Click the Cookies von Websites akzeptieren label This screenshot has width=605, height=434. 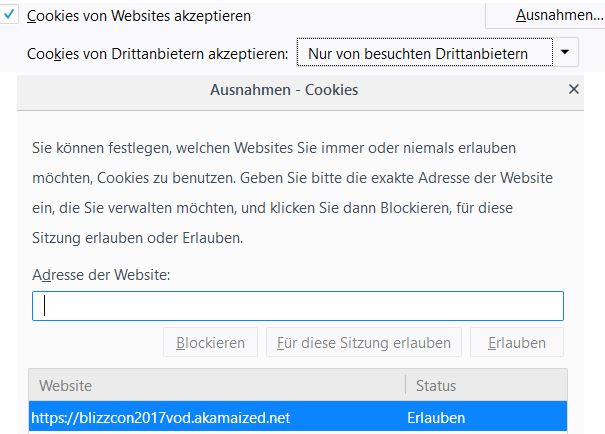[138, 16]
